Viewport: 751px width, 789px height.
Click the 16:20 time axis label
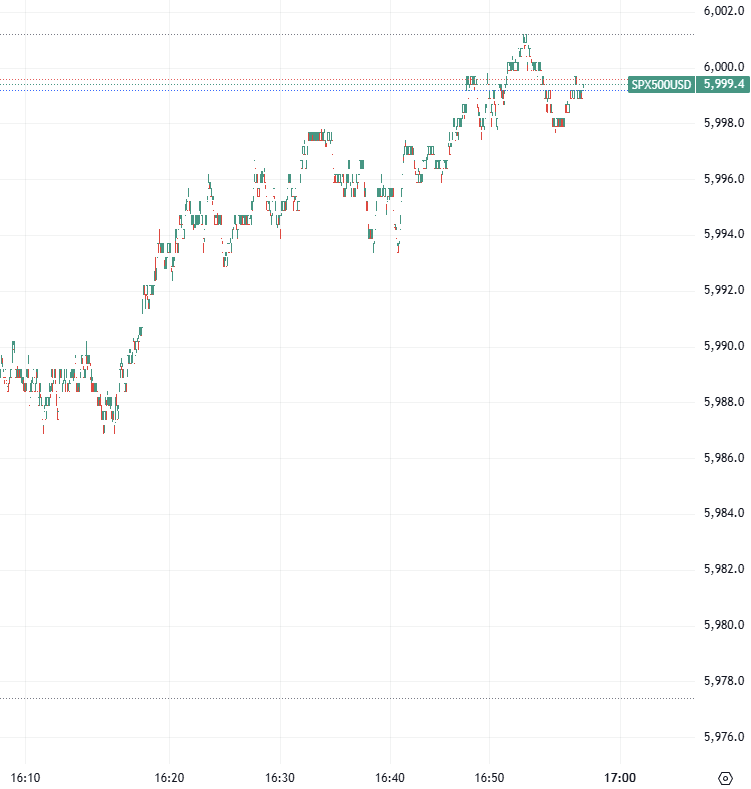169,777
